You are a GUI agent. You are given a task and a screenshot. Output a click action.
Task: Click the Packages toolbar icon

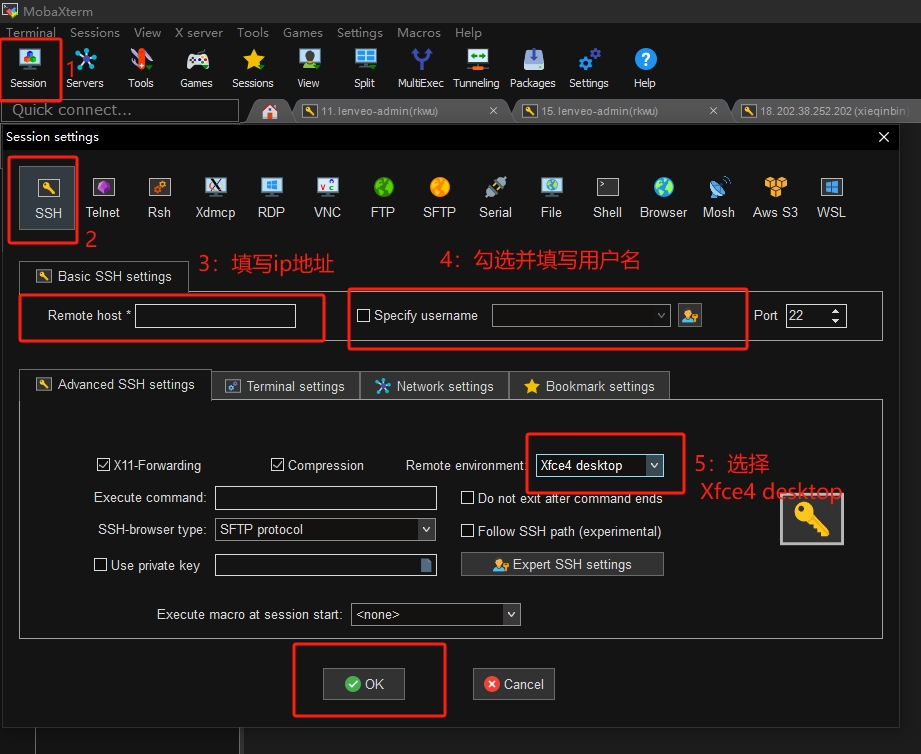533,68
